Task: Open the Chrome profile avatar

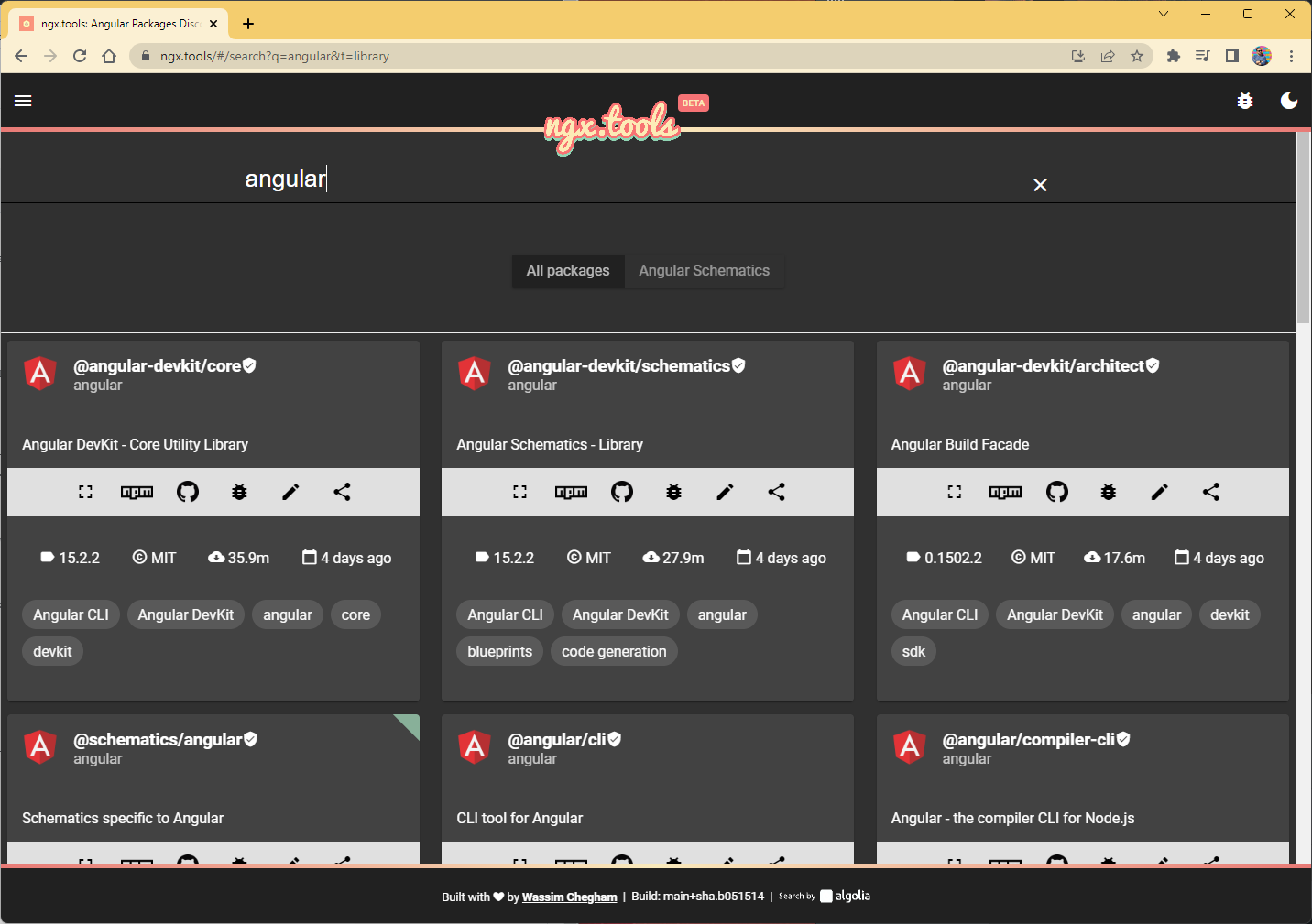Action: pyautogui.click(x=1262, y=56)
